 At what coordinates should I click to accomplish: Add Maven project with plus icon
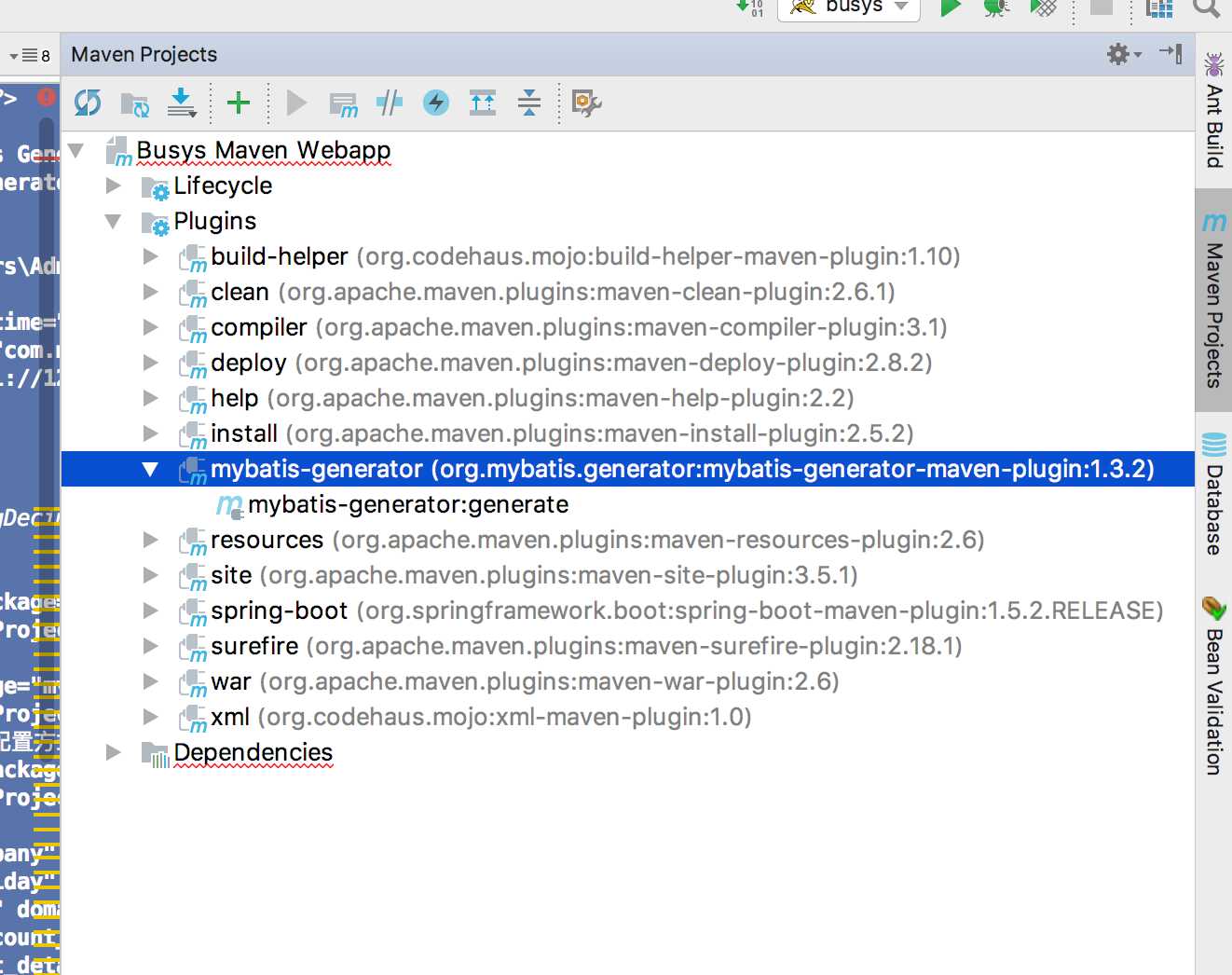click(239, 103)
